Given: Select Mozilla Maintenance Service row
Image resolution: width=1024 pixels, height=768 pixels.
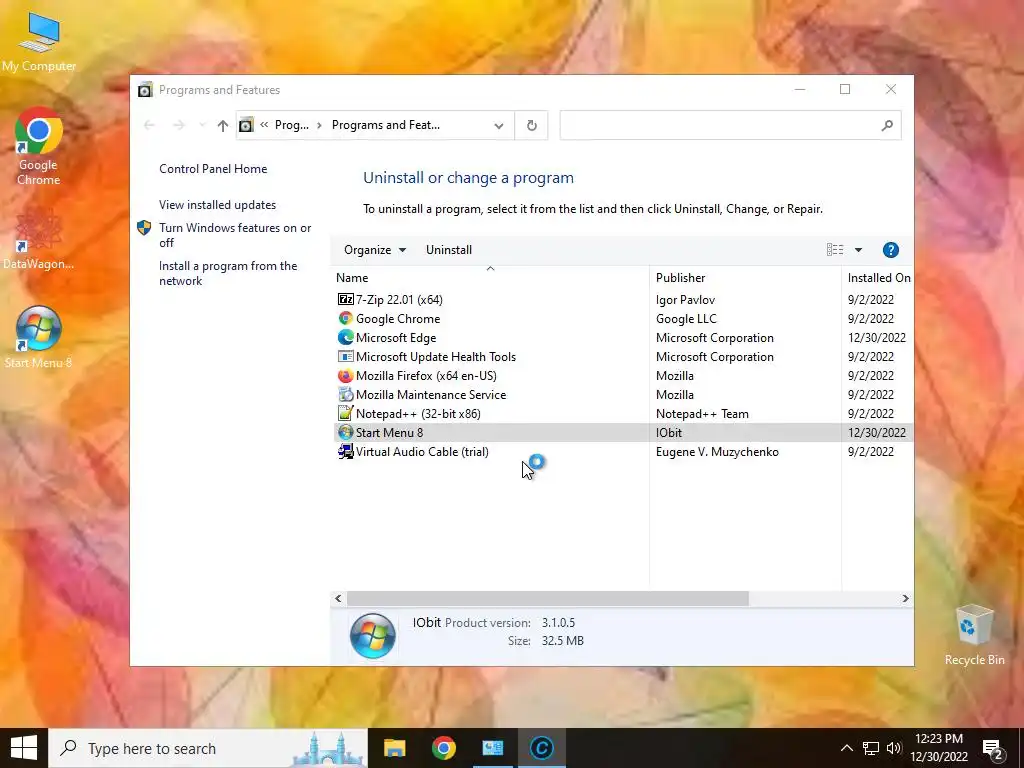Looking at the screenshot, I should 624,394.
